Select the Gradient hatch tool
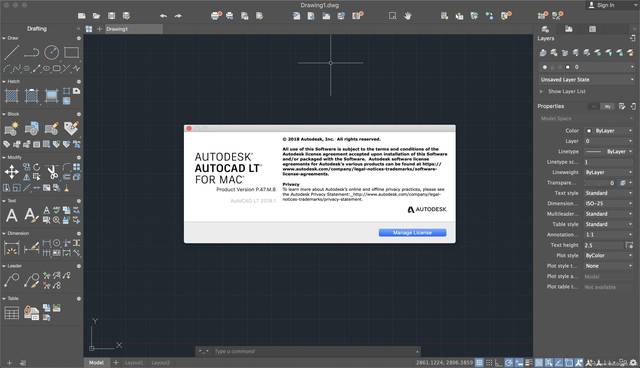The height and width of the screenshot is (368, 640). click(x=51, y=96)
